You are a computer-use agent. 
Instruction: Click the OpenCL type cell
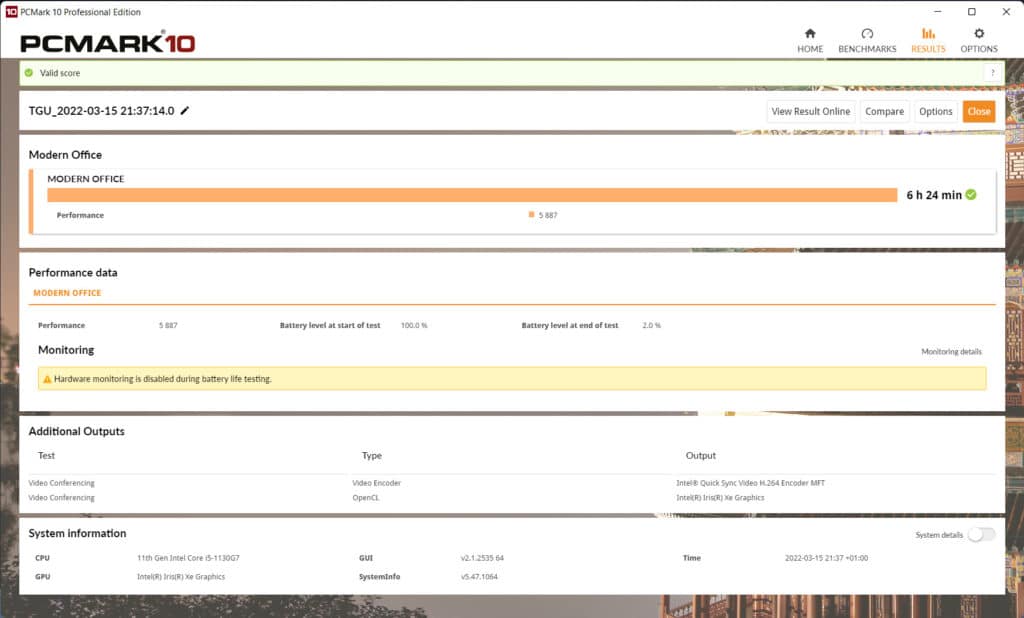click(366, 497)
